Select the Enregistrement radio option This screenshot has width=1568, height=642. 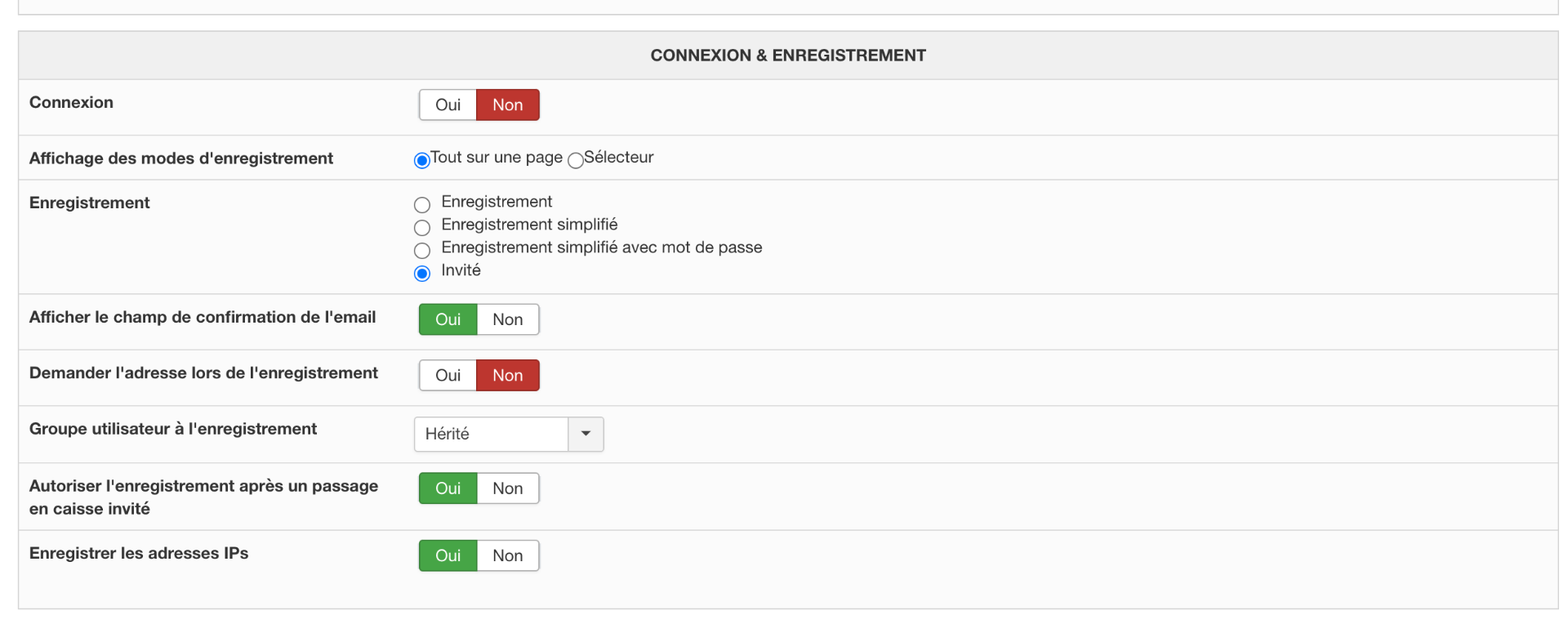coord(422,204)
